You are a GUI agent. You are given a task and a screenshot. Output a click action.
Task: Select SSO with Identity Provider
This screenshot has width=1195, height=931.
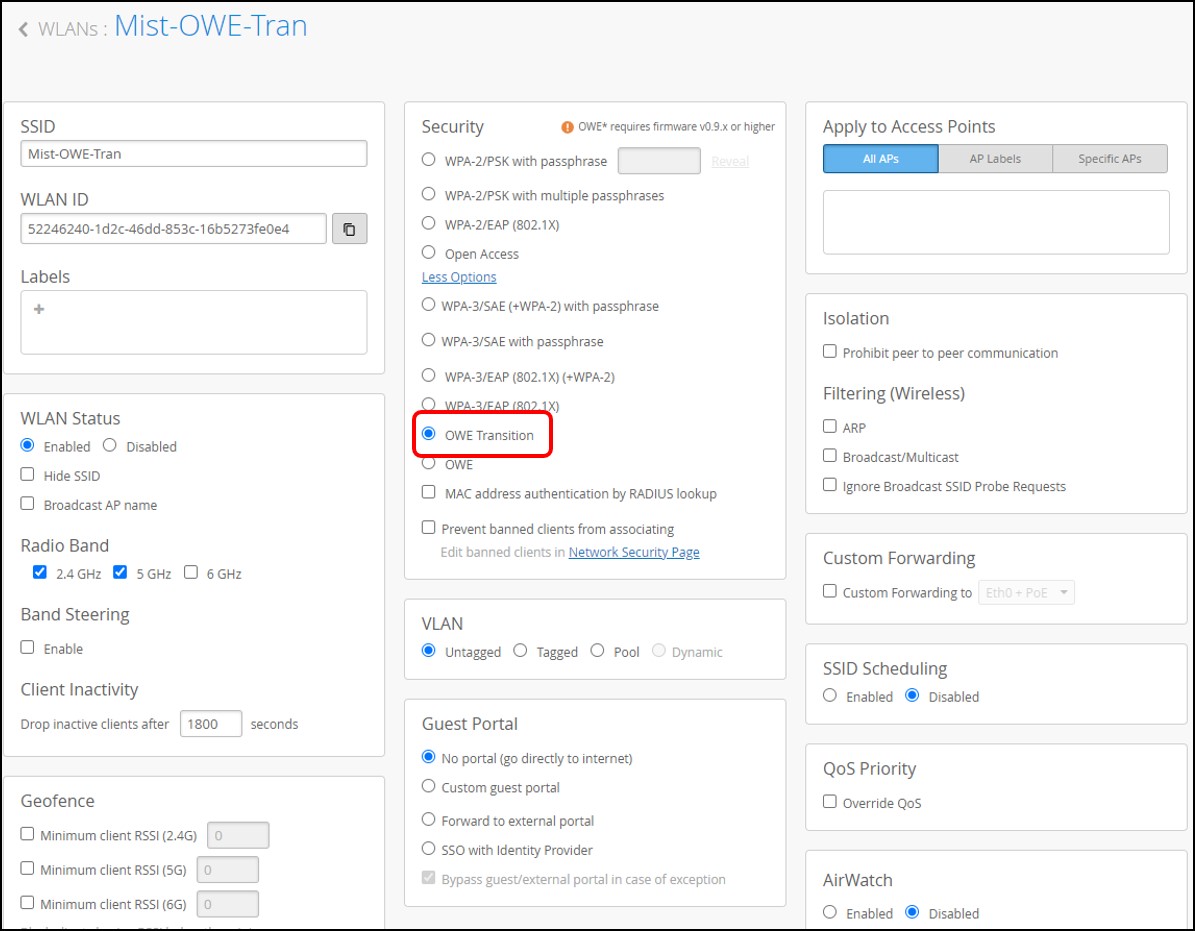pyautogui.click(x=428, y=848)
